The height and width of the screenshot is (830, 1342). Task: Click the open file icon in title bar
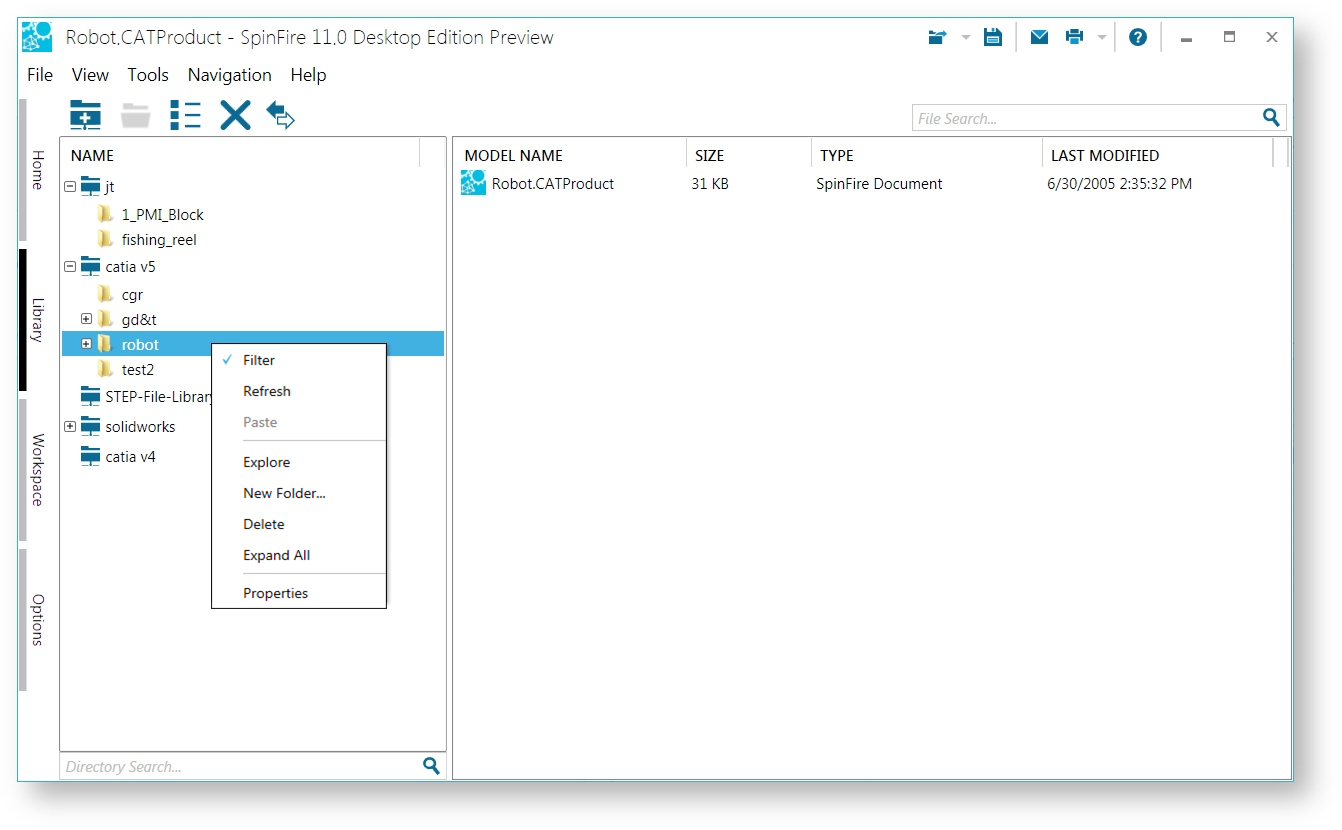pyautogui.click(x=937, y=37)
